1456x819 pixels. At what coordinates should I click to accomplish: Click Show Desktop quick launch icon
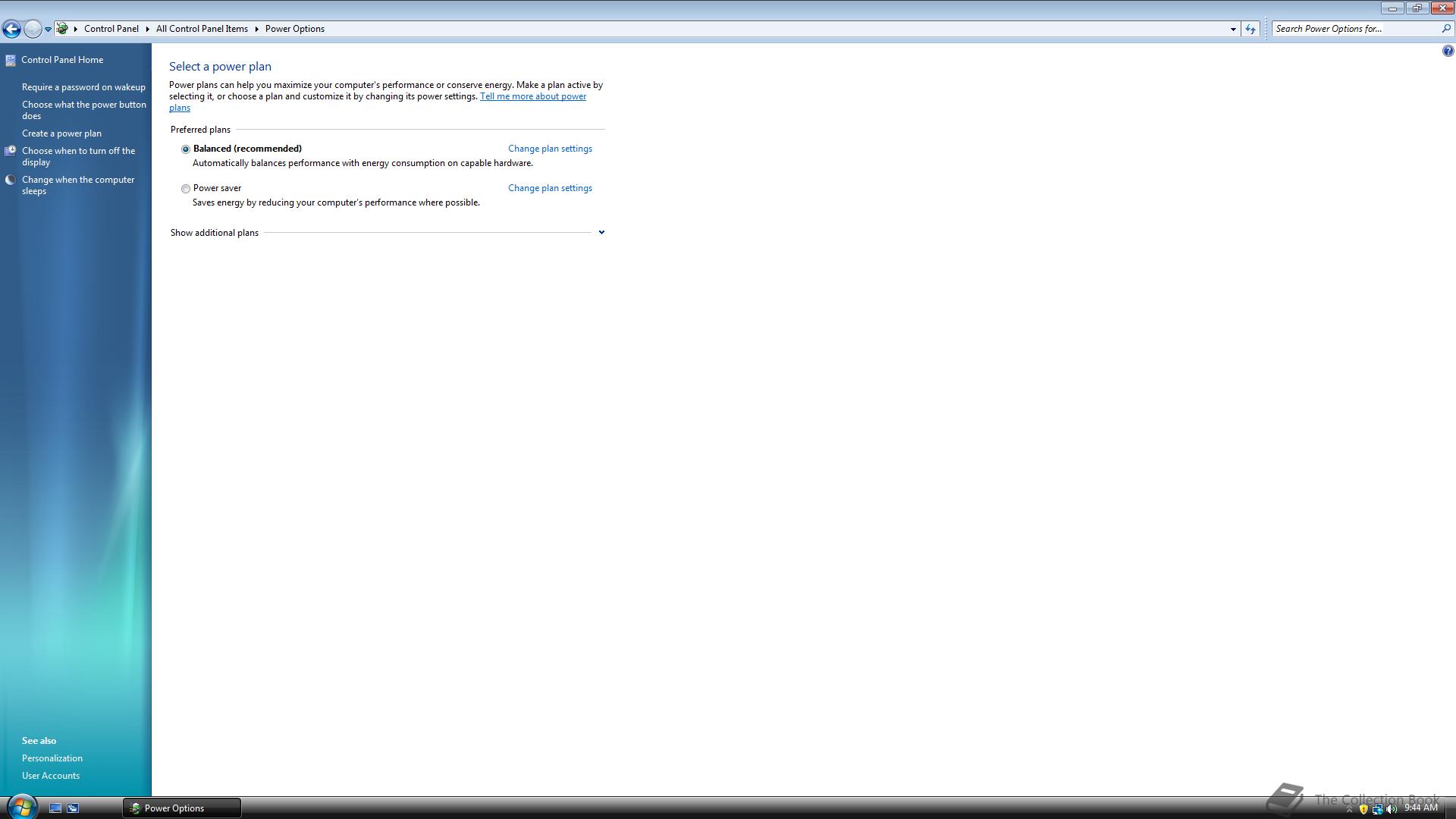pos(55,808)
